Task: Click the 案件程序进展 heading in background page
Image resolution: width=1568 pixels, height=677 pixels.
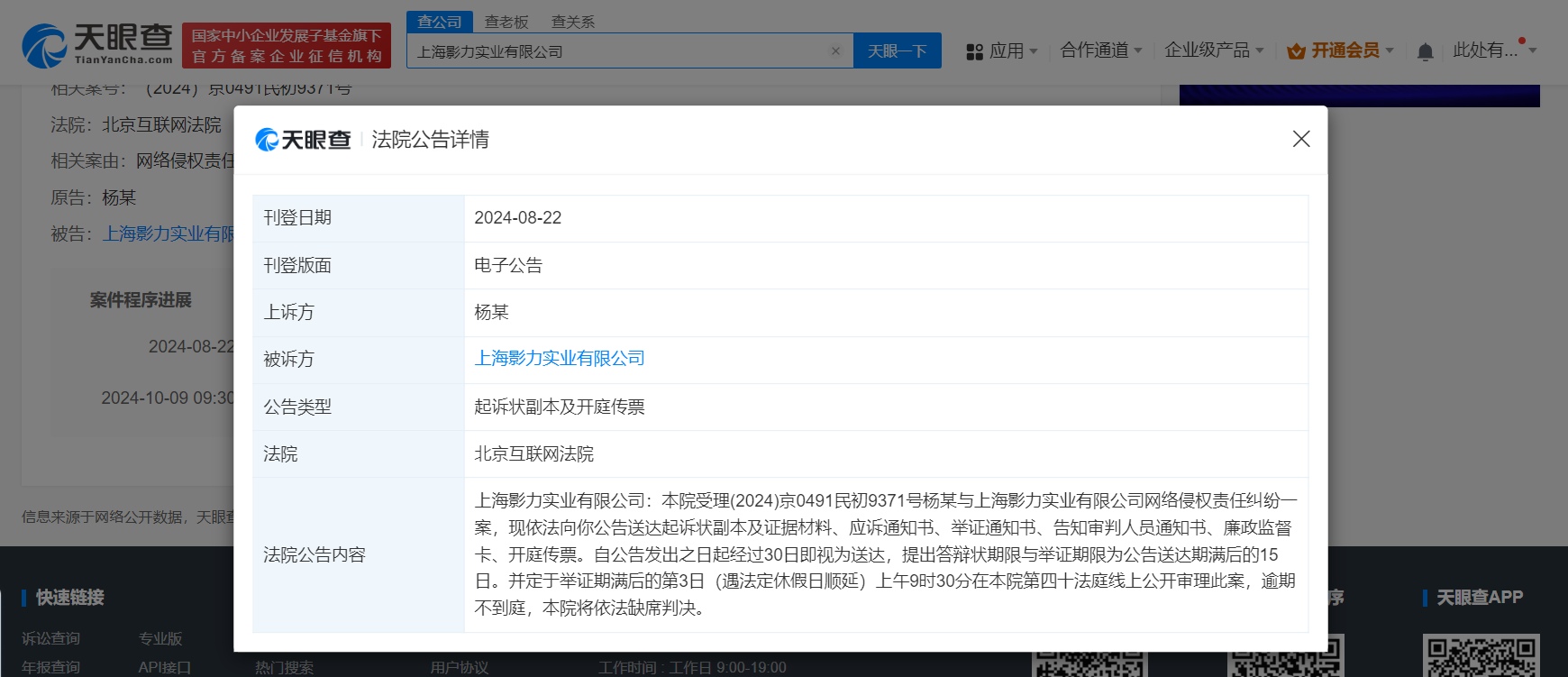Action: tap(141, 300)
